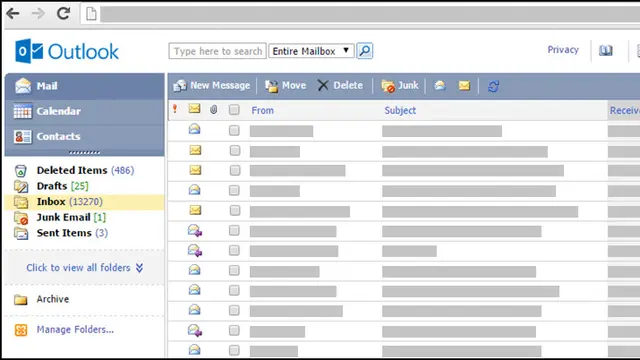Click the Drafts folder icon
This screenshot has width=640, height=360.
pyautogui.click(x=21, y=186)
